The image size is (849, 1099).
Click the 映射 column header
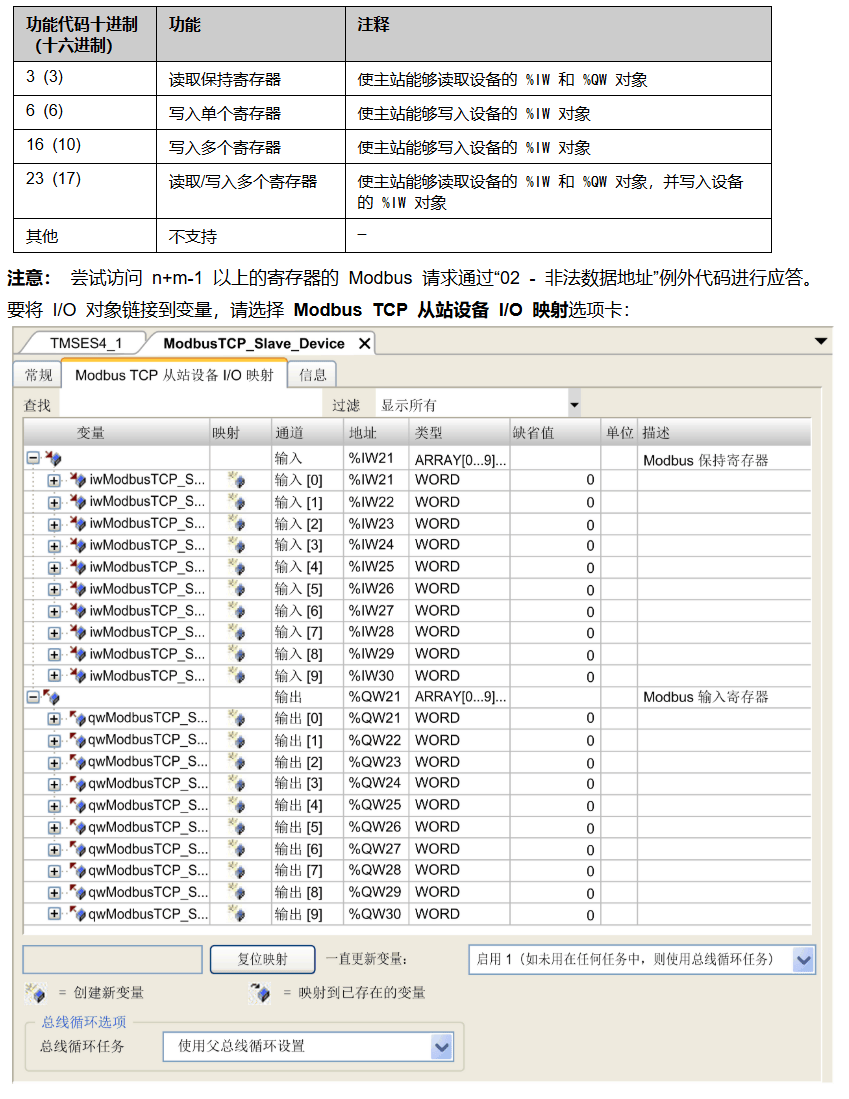[240, 433]
